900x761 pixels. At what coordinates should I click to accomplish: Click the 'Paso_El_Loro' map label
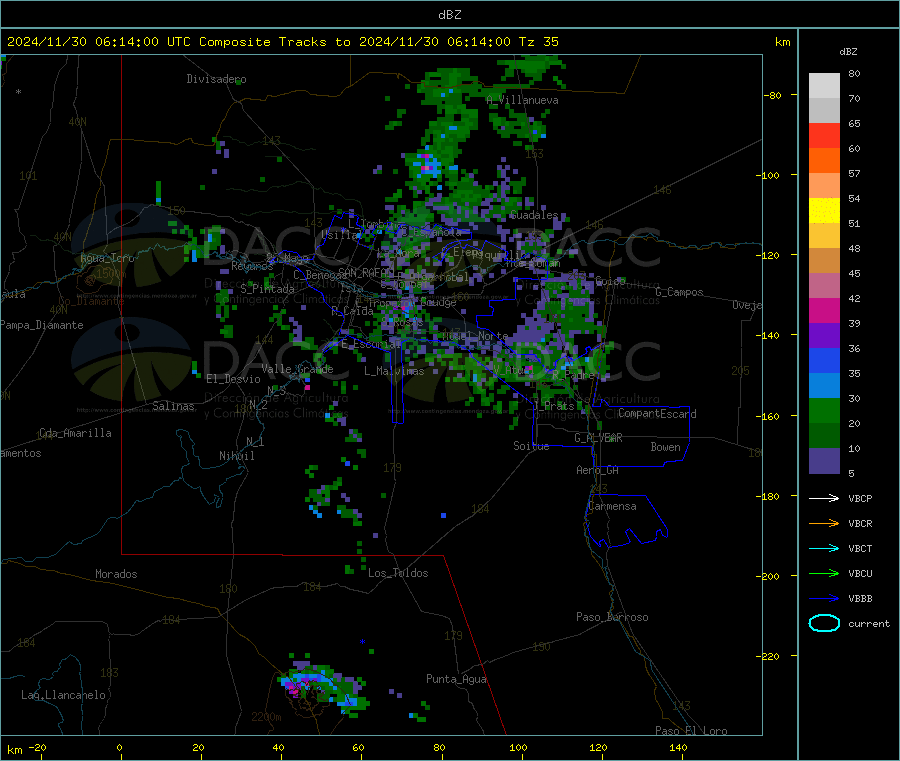pyautogui.click(x=691, y=731)
